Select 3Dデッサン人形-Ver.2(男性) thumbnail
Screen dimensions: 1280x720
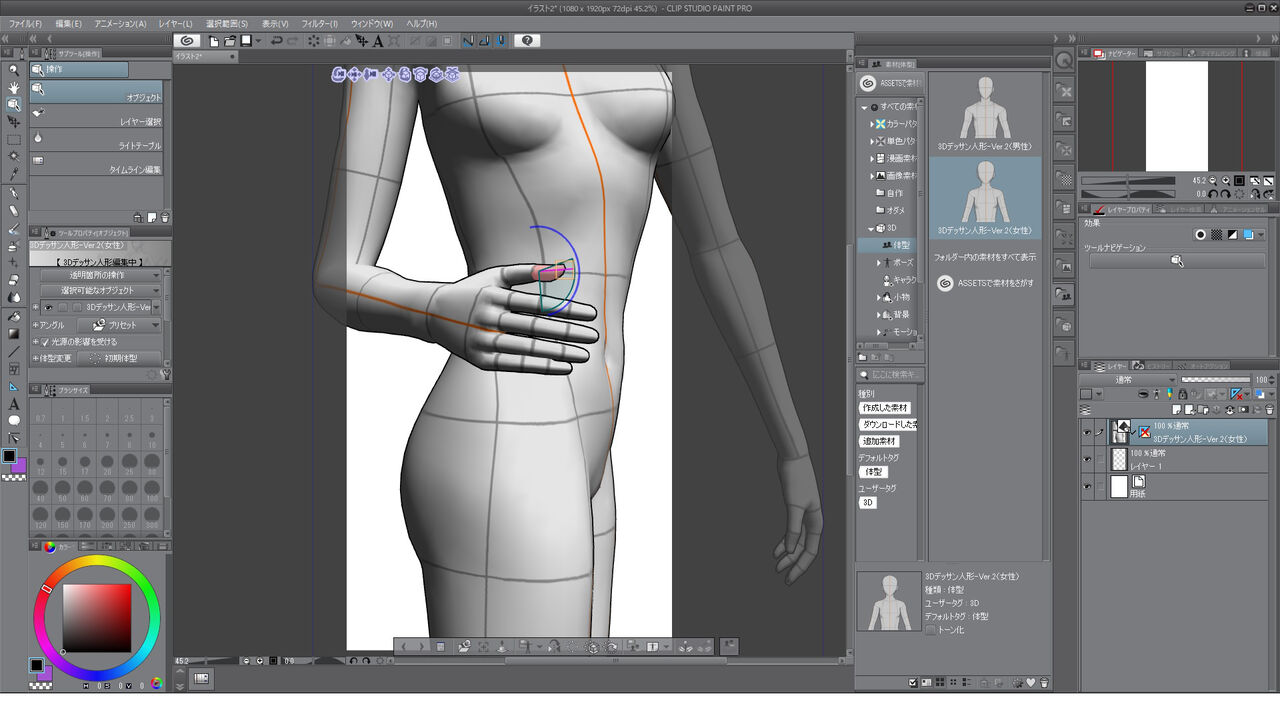pos(985,114)
